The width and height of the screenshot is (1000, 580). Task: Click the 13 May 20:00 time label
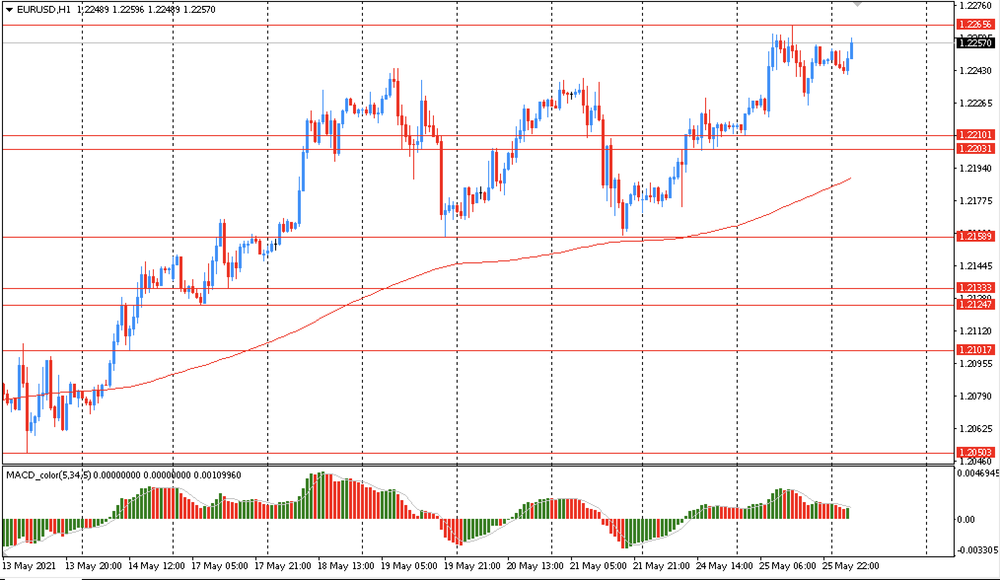pyautogui.click(x=93, y=566)
